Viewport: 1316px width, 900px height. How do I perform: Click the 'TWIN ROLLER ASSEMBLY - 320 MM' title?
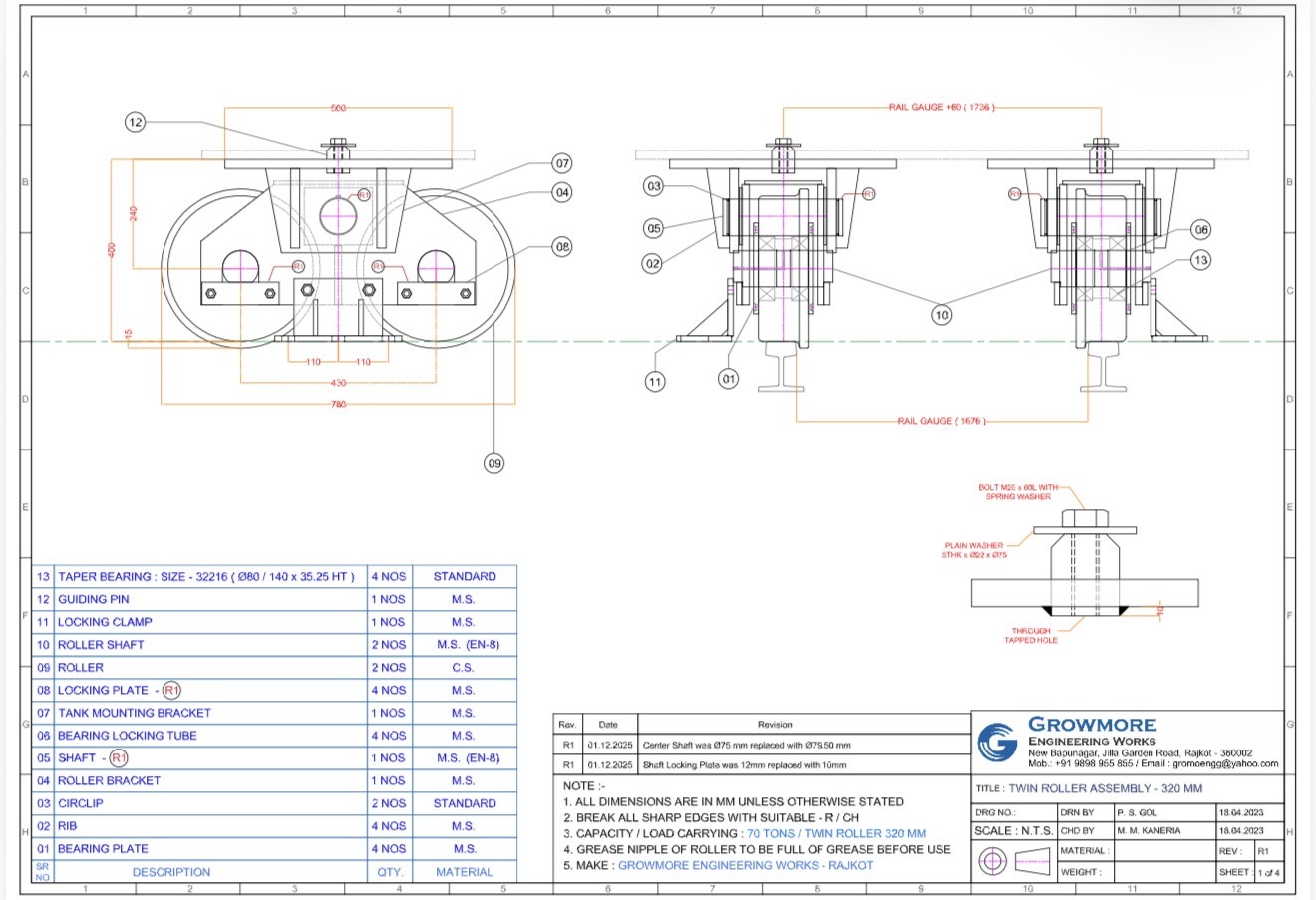click(1106, 788)
